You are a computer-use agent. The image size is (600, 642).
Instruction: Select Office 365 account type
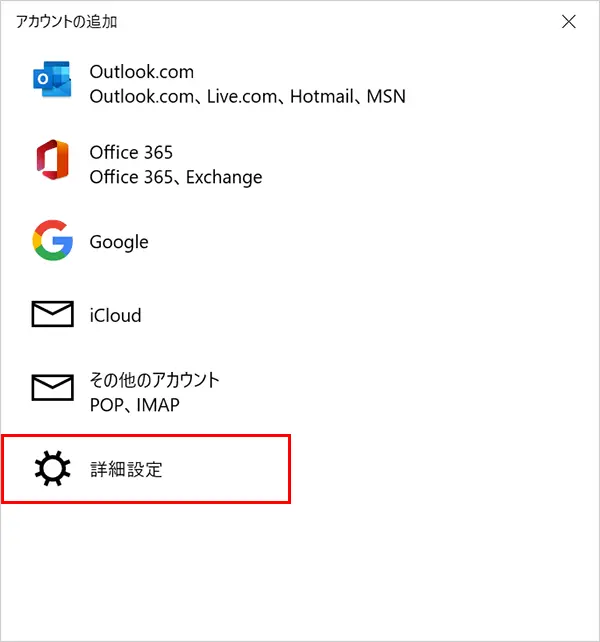point(300,164)
